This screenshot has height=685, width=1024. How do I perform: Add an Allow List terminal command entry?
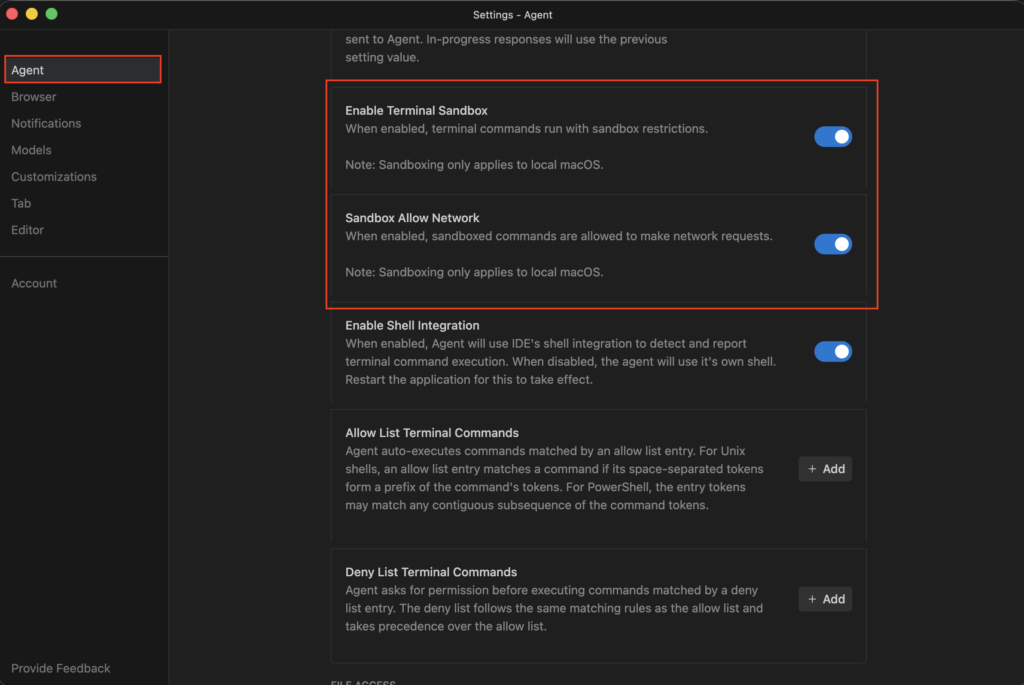(825, 469)
